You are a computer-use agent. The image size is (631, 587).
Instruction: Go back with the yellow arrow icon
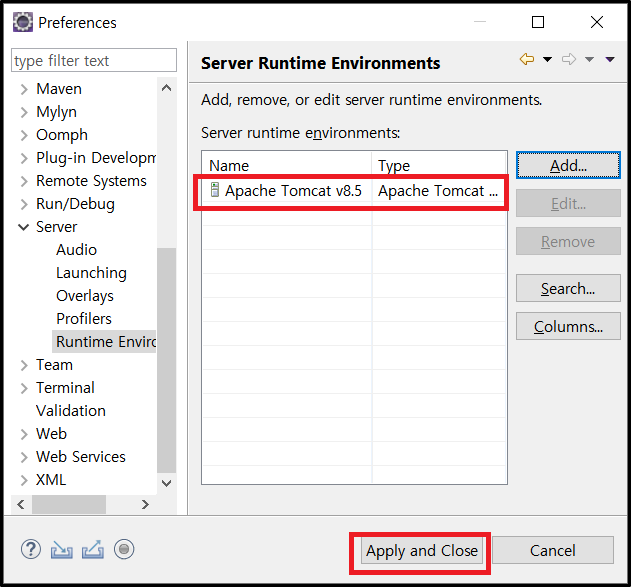tap(527, 59)
